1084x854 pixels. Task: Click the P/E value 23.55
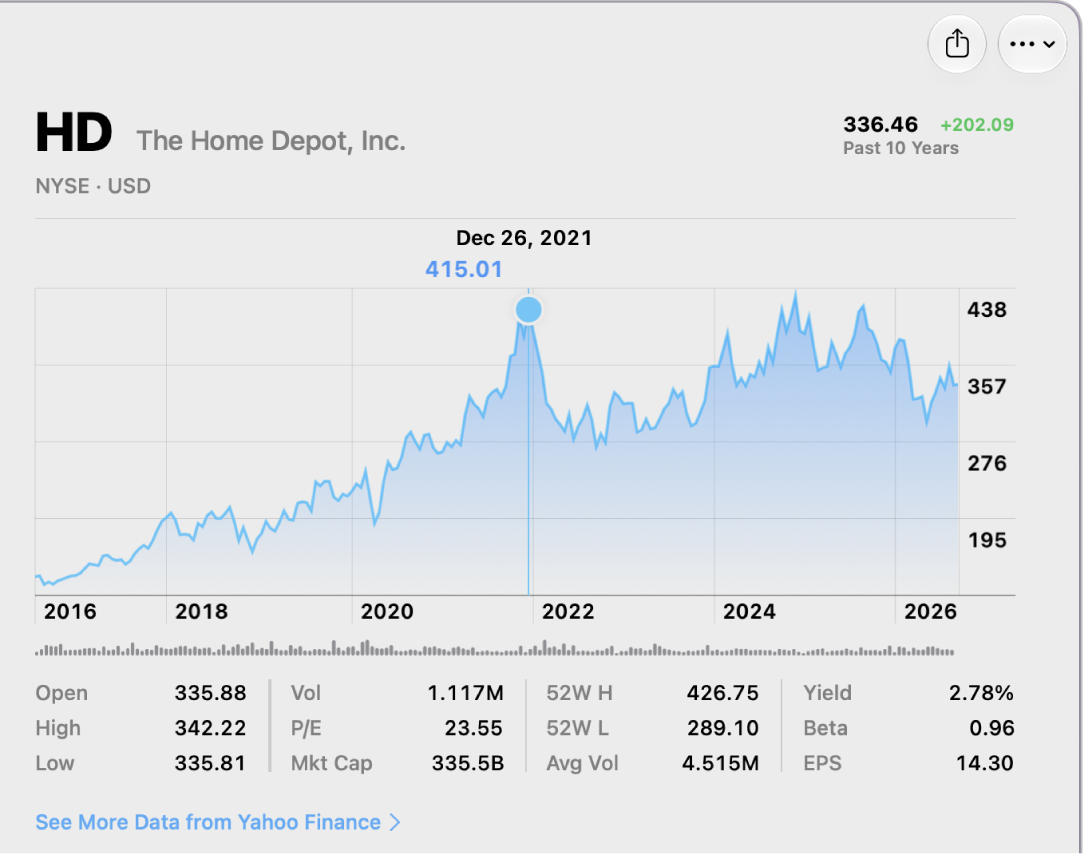coord(474,728)
